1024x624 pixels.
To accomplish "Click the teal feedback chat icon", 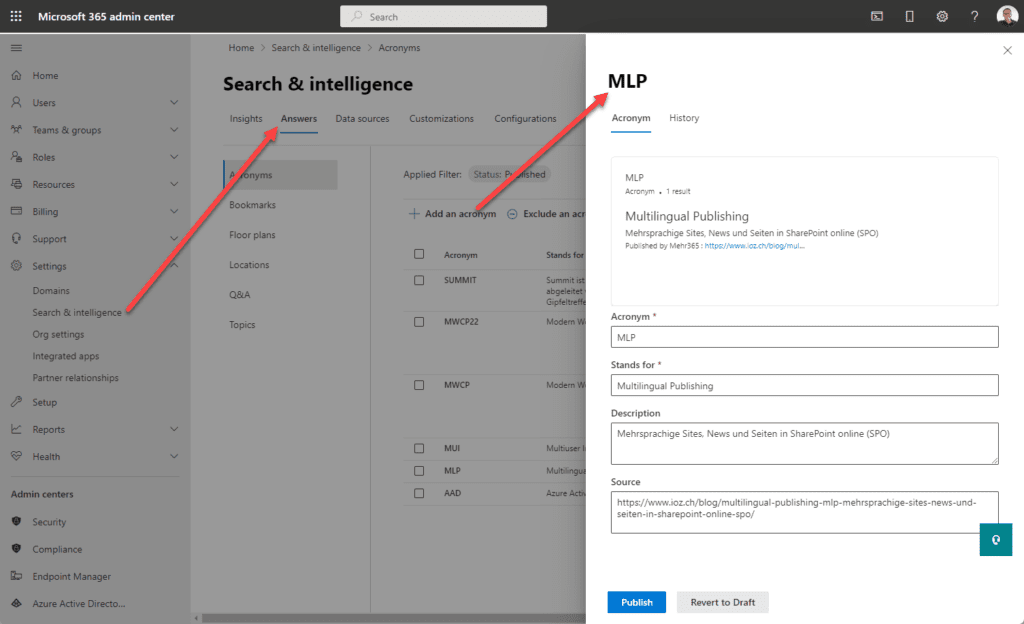I will [995, 539].
